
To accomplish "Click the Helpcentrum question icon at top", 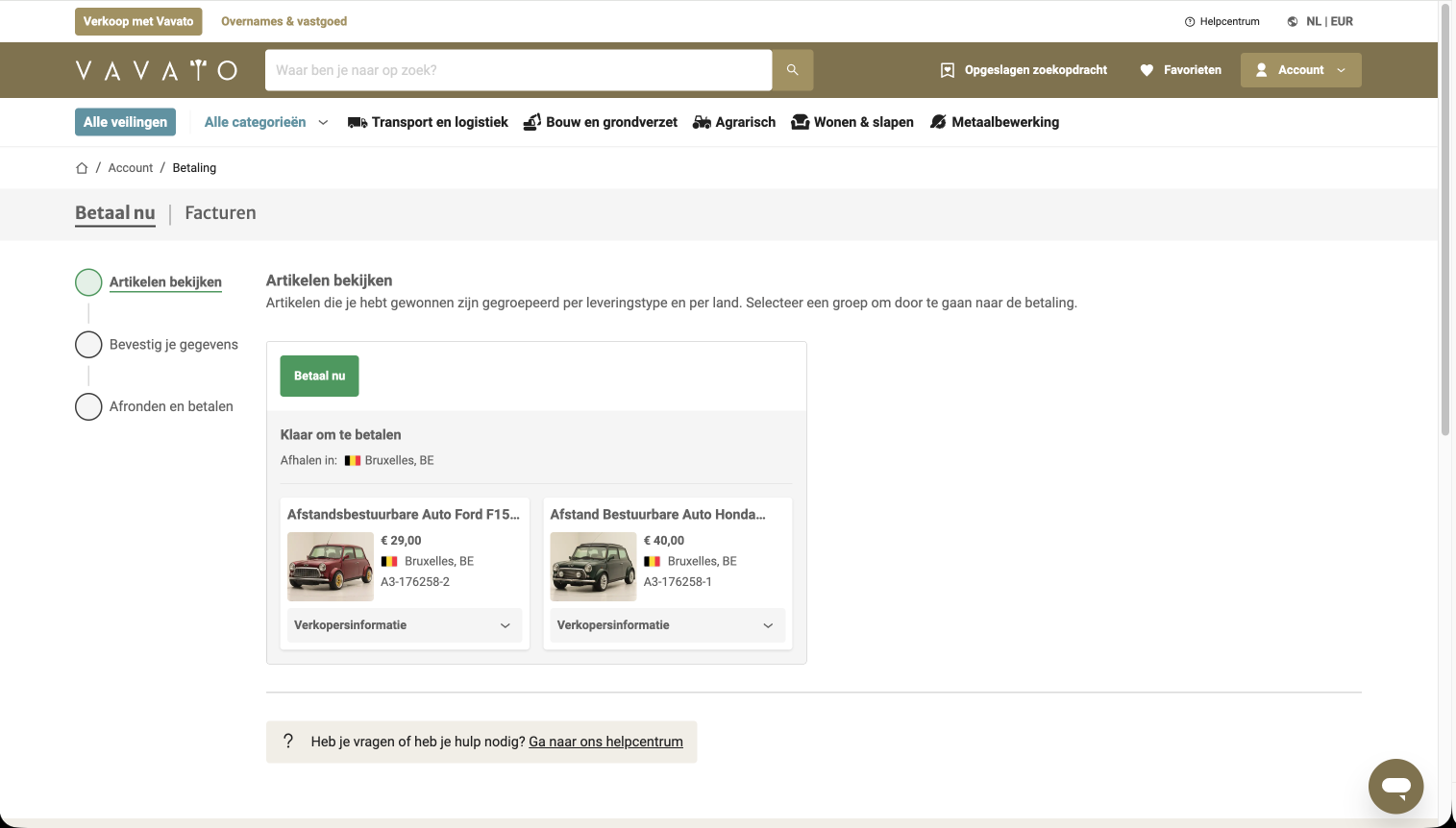I will point(1190,21).
